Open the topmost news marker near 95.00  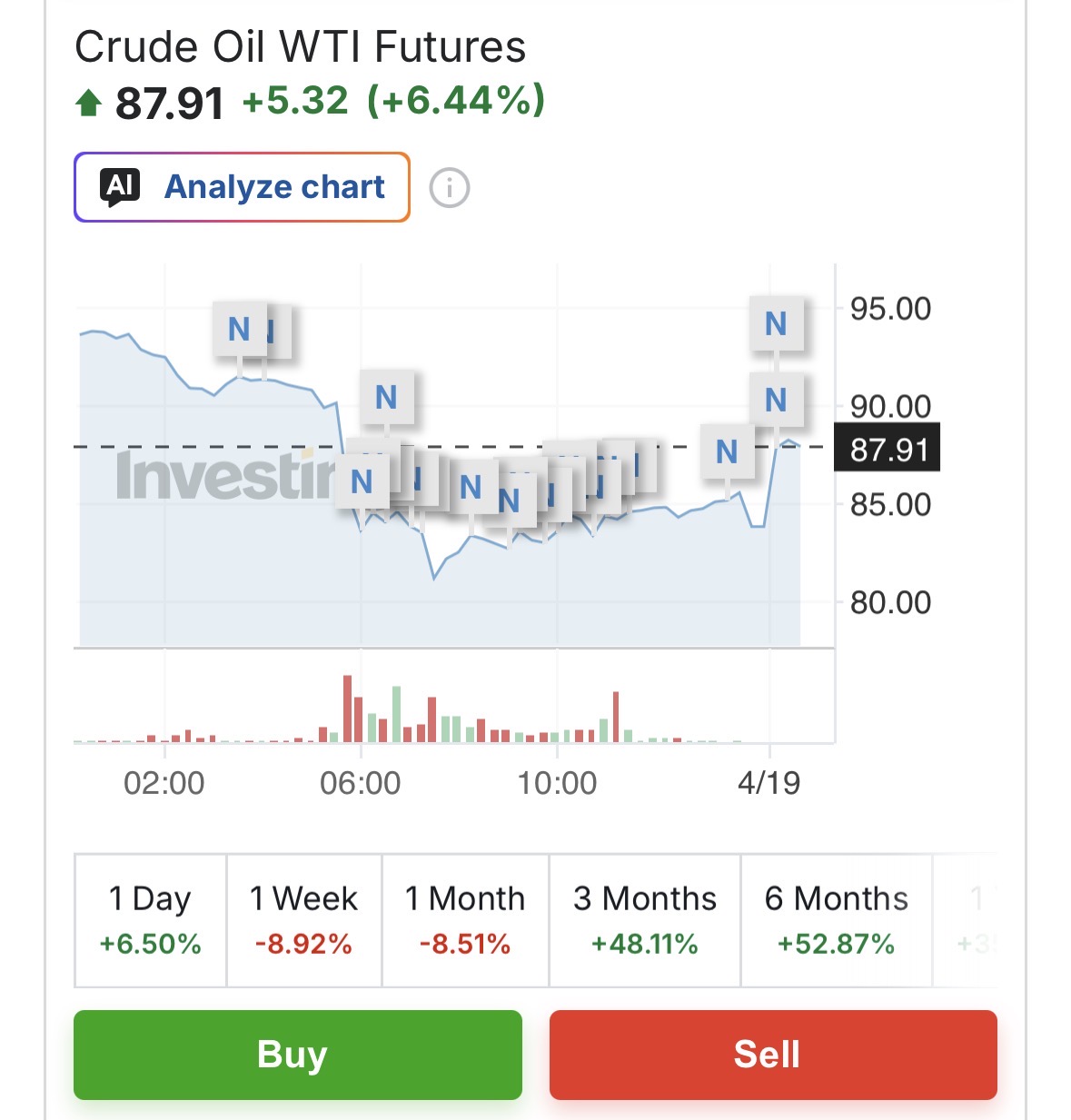point(776,323)
